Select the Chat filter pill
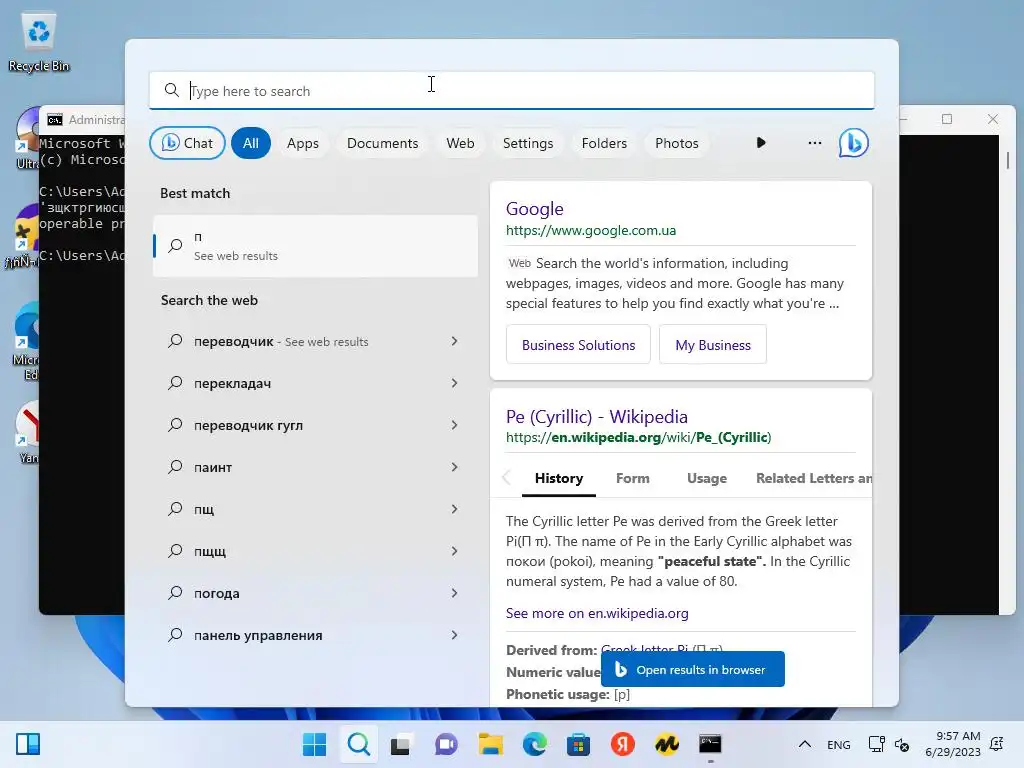The image size is (1024, 768). pos(187,143)
